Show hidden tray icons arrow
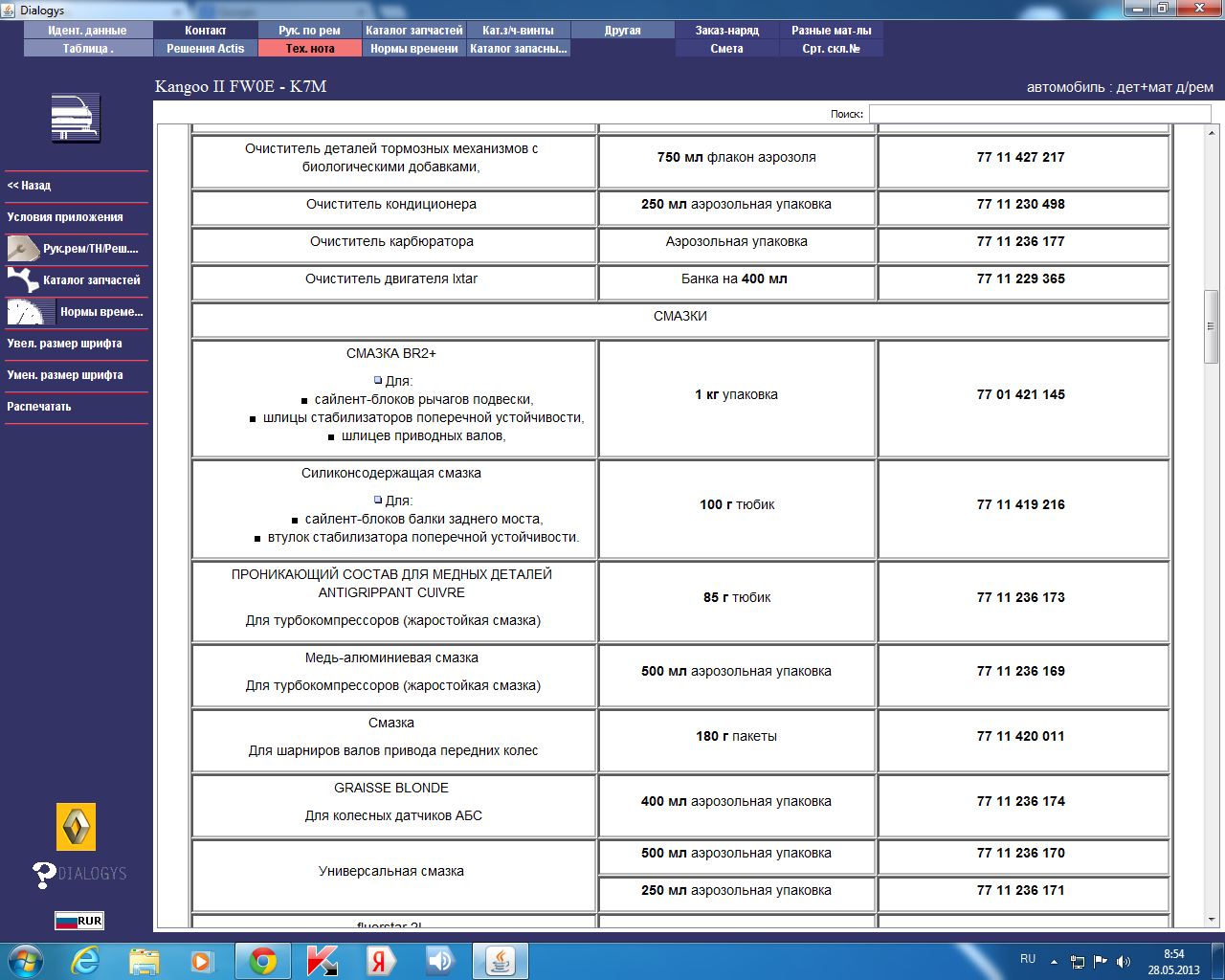This screenshot has height=980, width=1225. tap(1054, 961)
